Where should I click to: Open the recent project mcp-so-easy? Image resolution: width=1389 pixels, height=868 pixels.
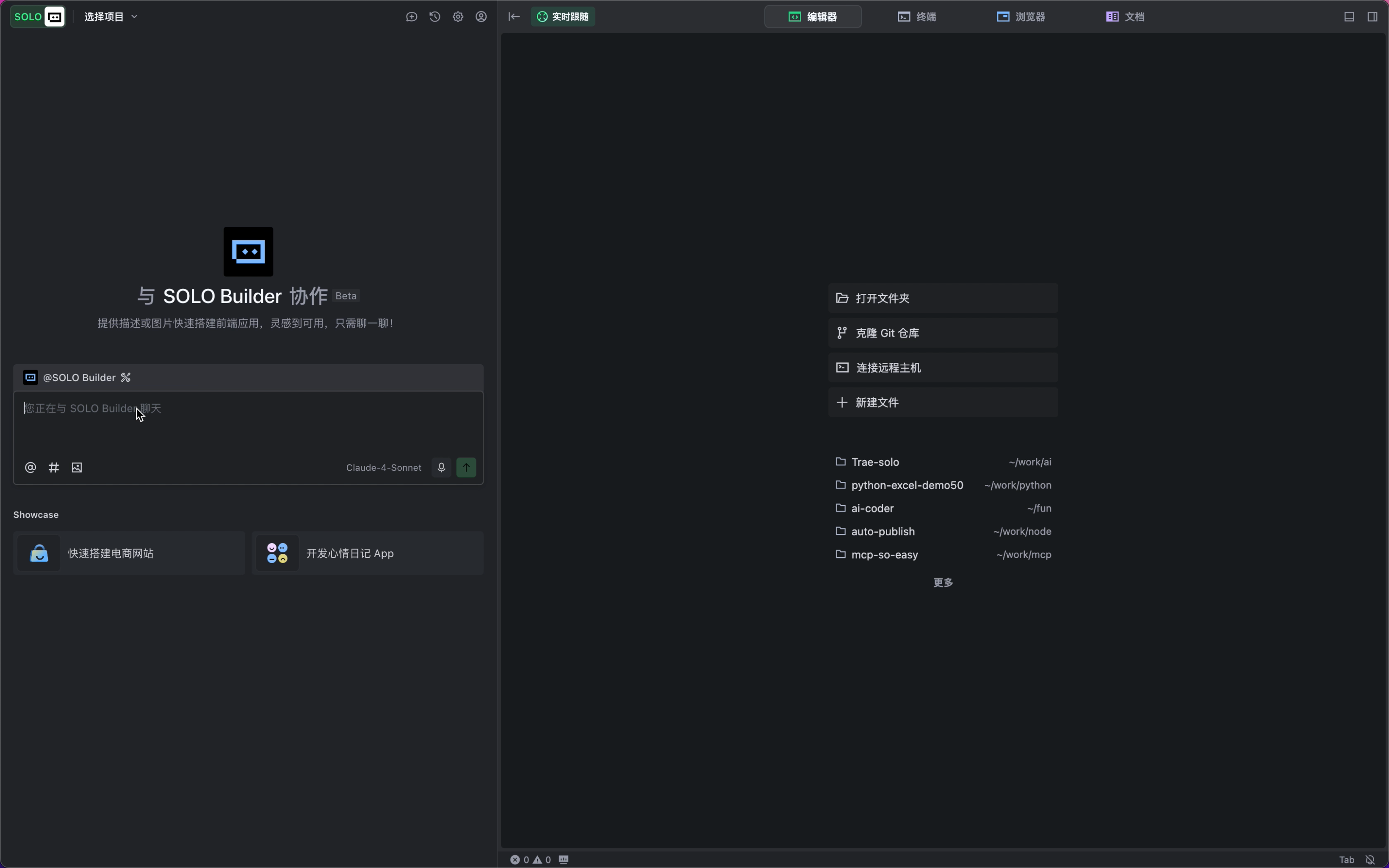pyautogui.click(x=943, y=555)
